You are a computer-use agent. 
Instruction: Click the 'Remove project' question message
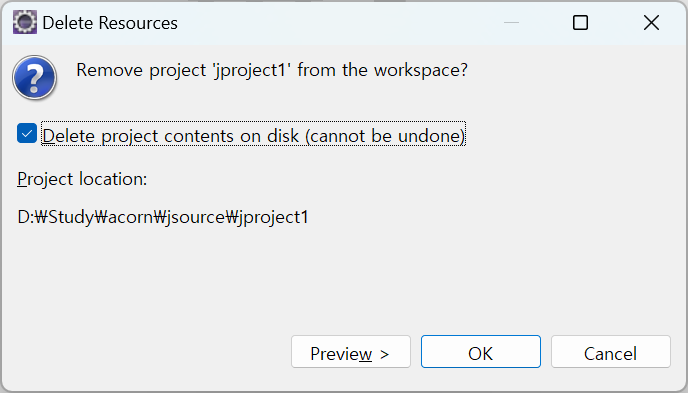coord(272,70)
